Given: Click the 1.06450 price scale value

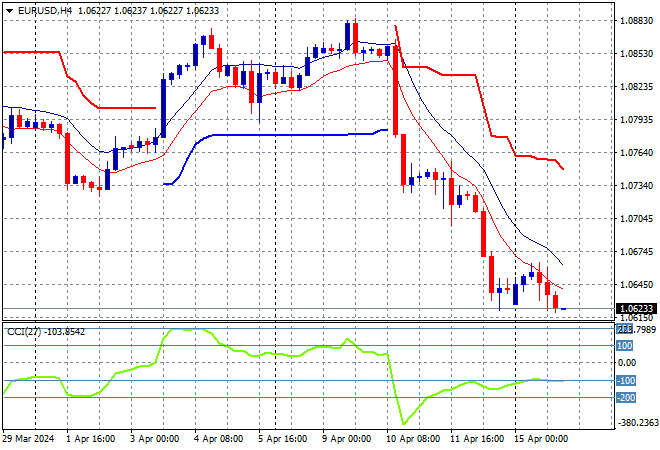Looking at the screenshot, I should pos(636,285).
